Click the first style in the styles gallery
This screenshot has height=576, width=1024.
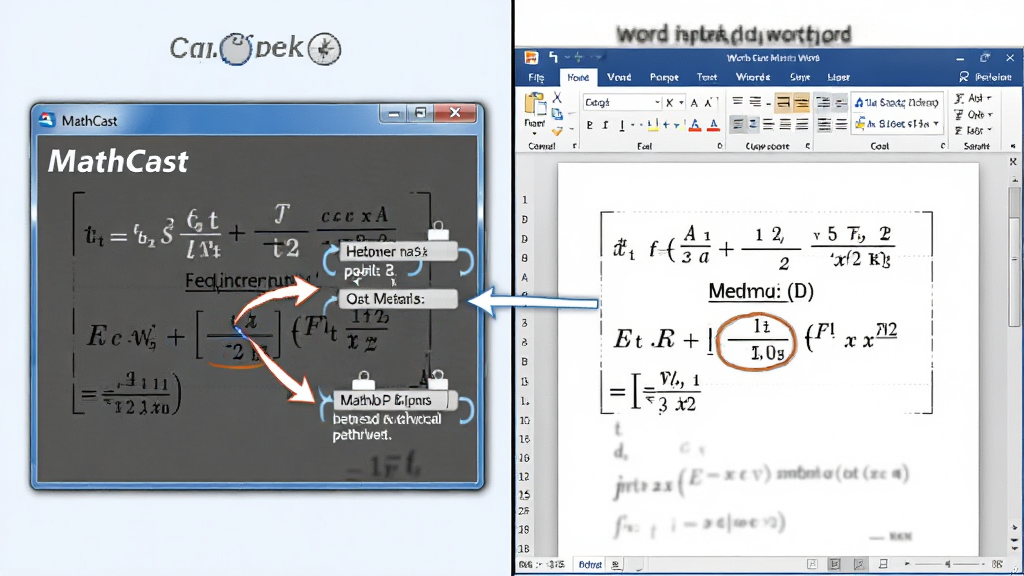(897, 103)
